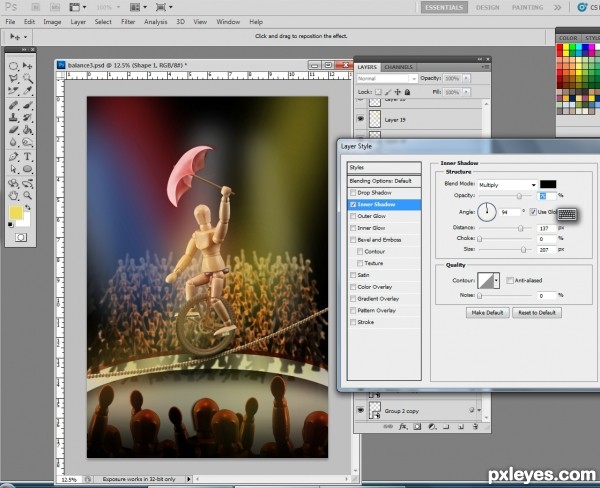Check the Anti-aliased option
The image size is (600, 488).
[509, 281]
